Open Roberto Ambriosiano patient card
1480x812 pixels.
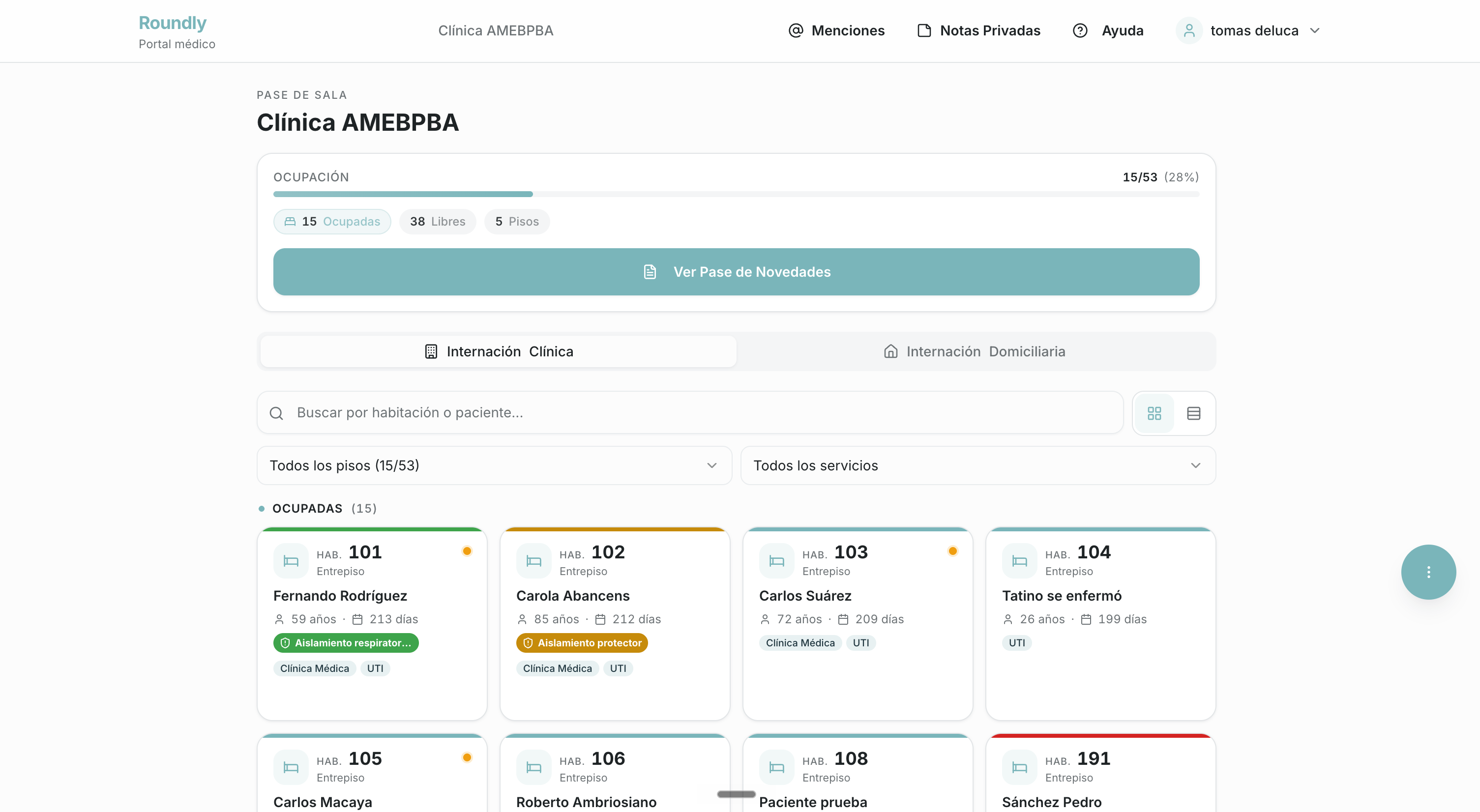615,773
